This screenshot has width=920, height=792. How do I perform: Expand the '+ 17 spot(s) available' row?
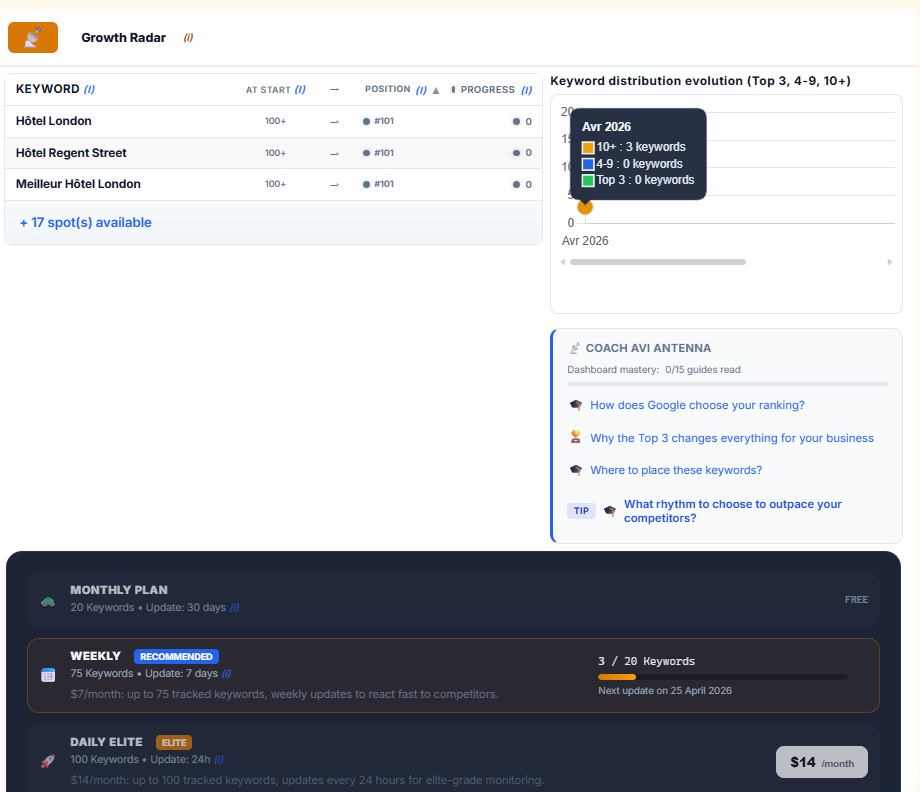[x=86, y=223]
